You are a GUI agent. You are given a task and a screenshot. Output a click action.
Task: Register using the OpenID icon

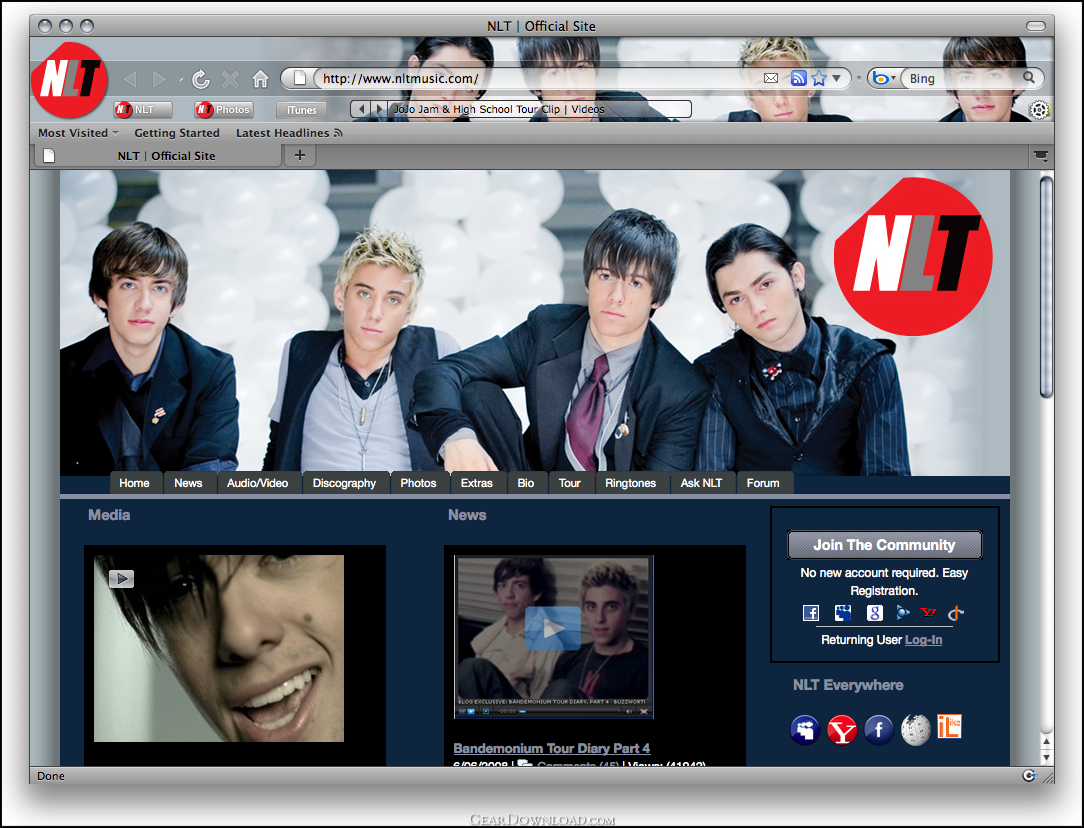[955, 613]
